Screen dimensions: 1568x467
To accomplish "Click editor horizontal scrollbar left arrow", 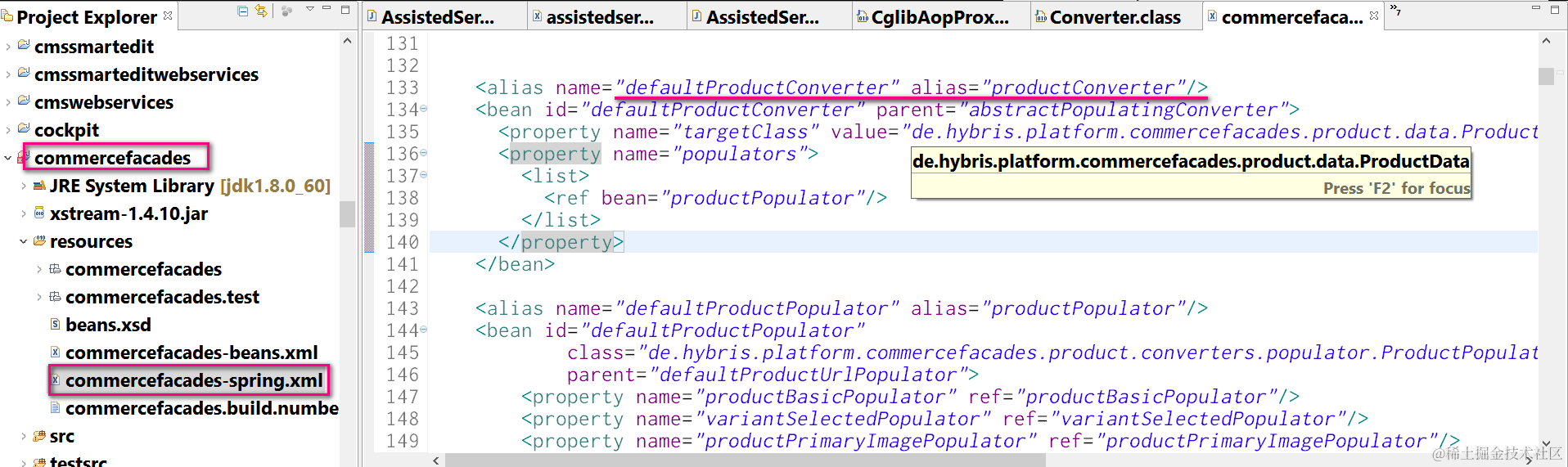I will (x=436, y=460).
